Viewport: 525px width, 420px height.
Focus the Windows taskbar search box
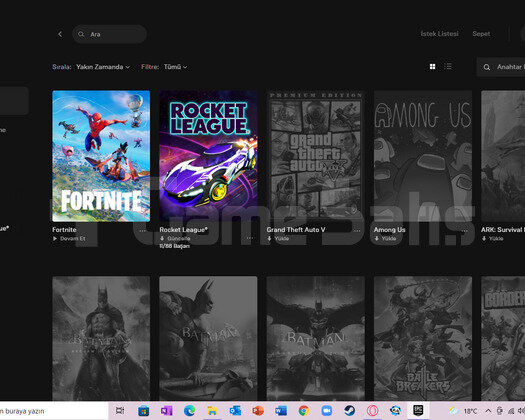pyautogui.click(x=54, y=411)
